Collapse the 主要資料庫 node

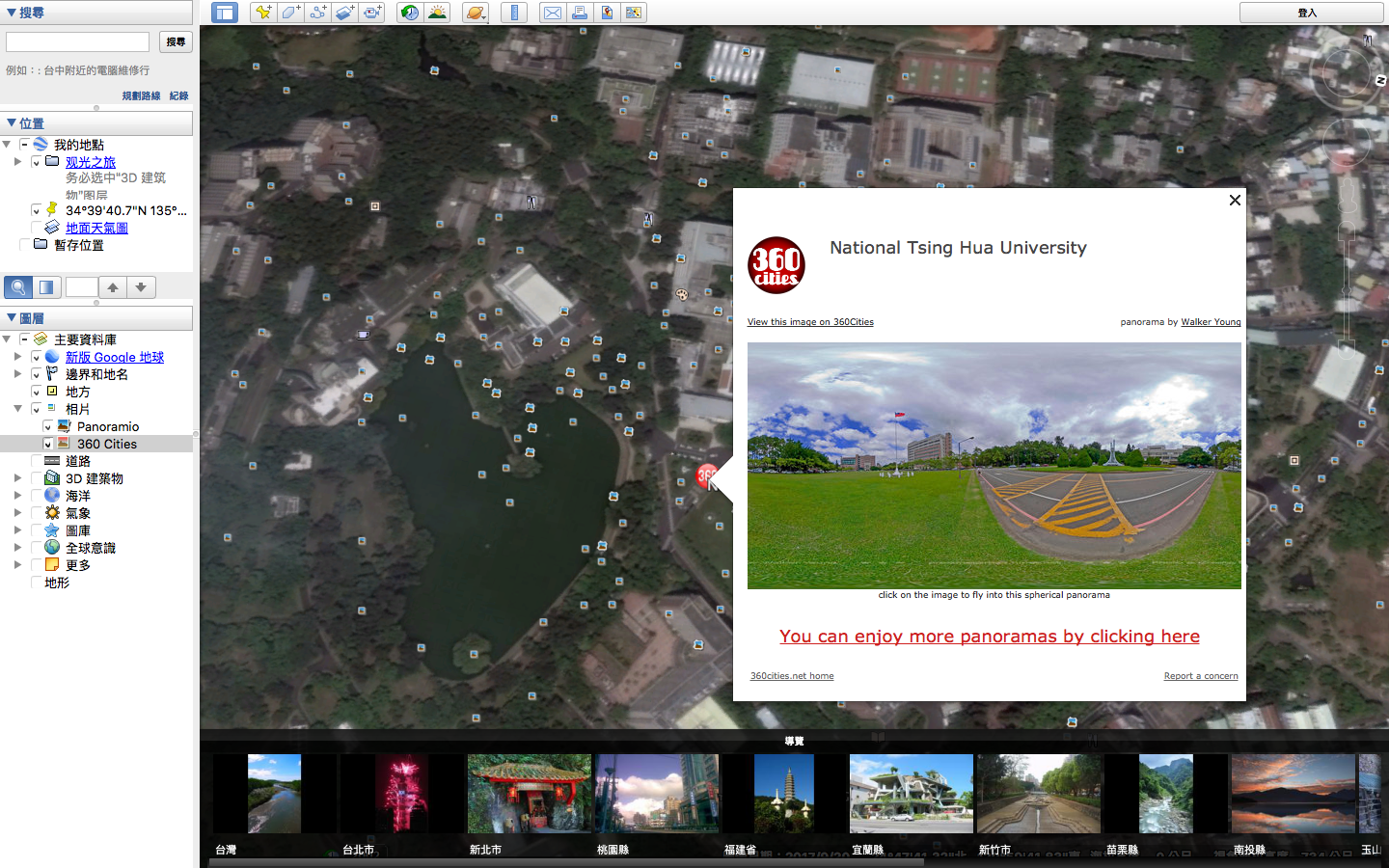tap(7, 339)
